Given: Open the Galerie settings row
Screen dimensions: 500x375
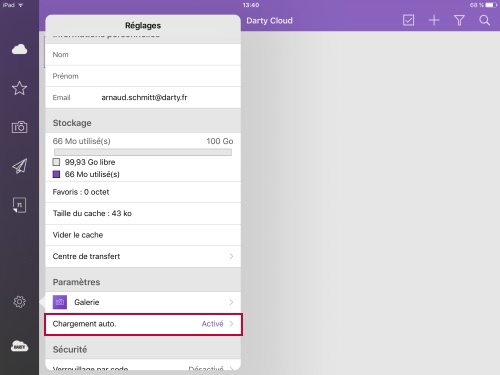Looking at the screenshot, I should pos(143,302).
